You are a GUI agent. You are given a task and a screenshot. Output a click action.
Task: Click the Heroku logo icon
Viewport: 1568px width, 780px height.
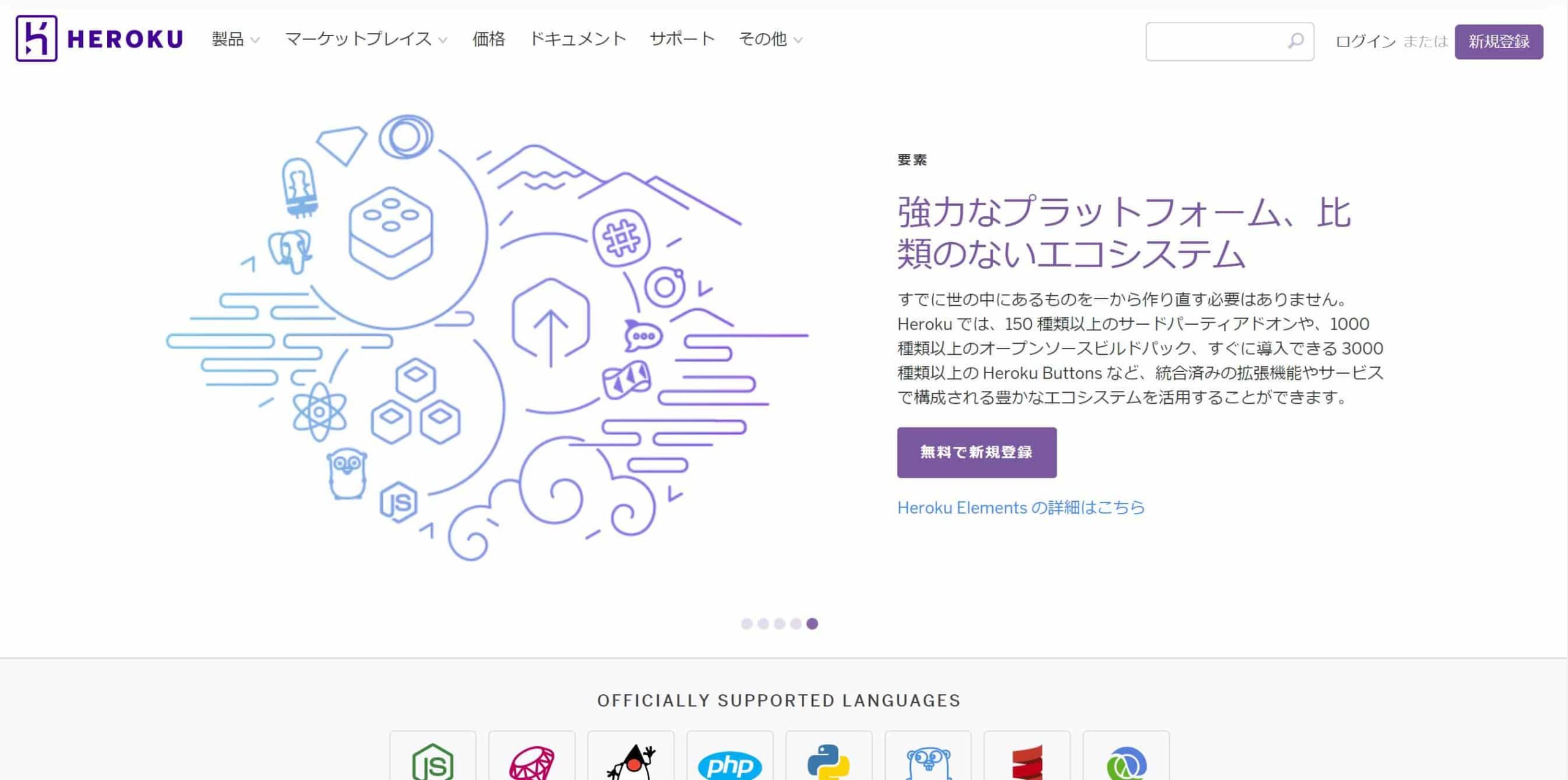click(x=37, y=39)
